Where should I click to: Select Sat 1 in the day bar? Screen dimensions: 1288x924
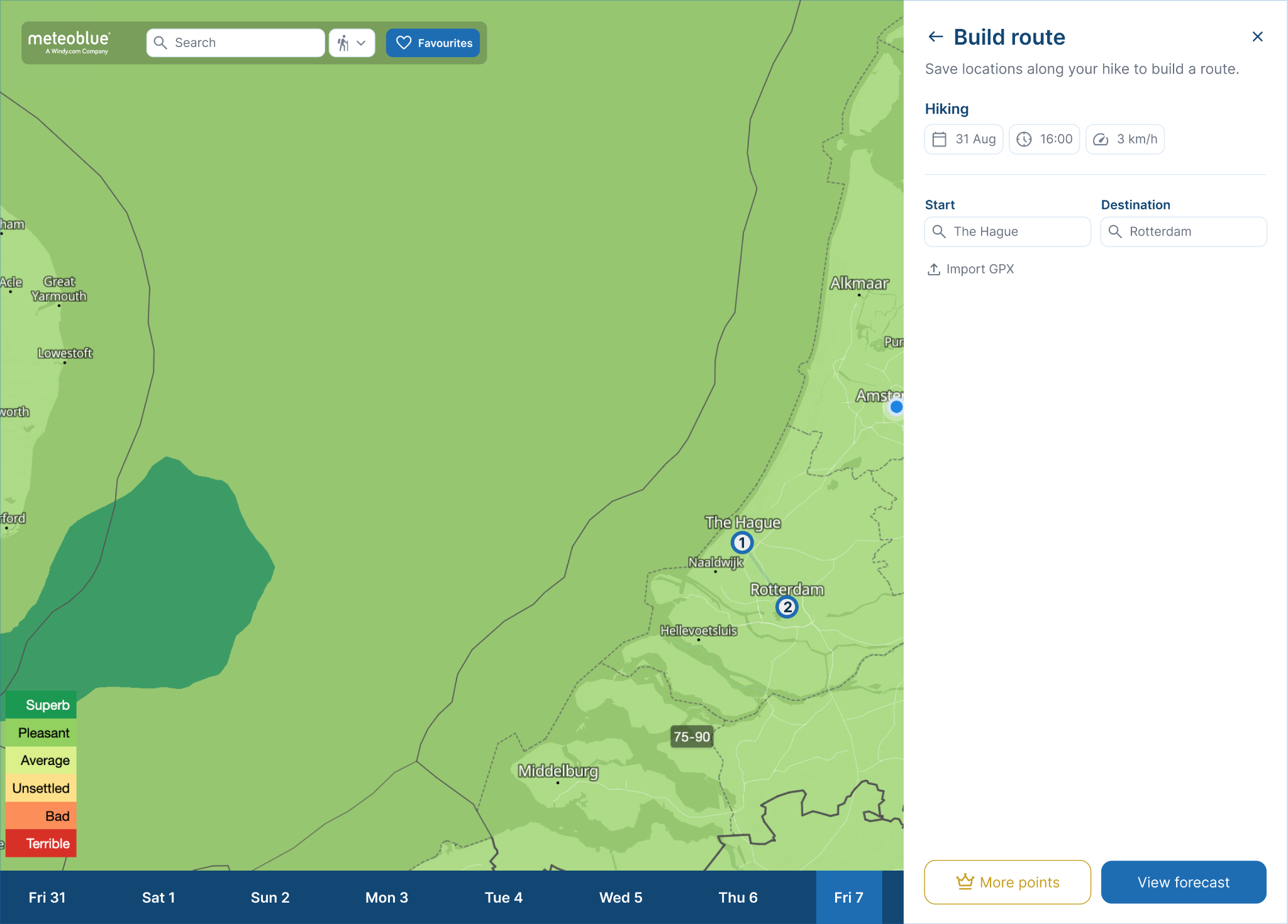coord(158,898)
